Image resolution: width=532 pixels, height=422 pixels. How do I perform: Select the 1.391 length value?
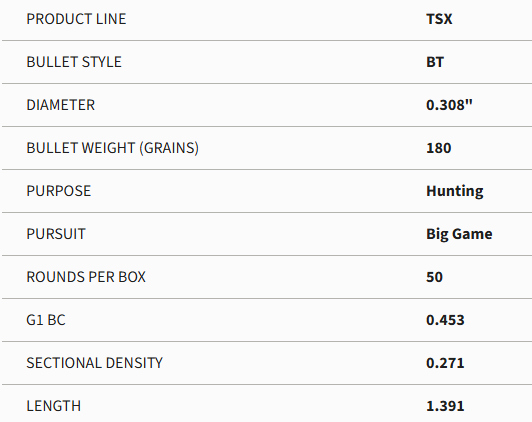[445, 406]
